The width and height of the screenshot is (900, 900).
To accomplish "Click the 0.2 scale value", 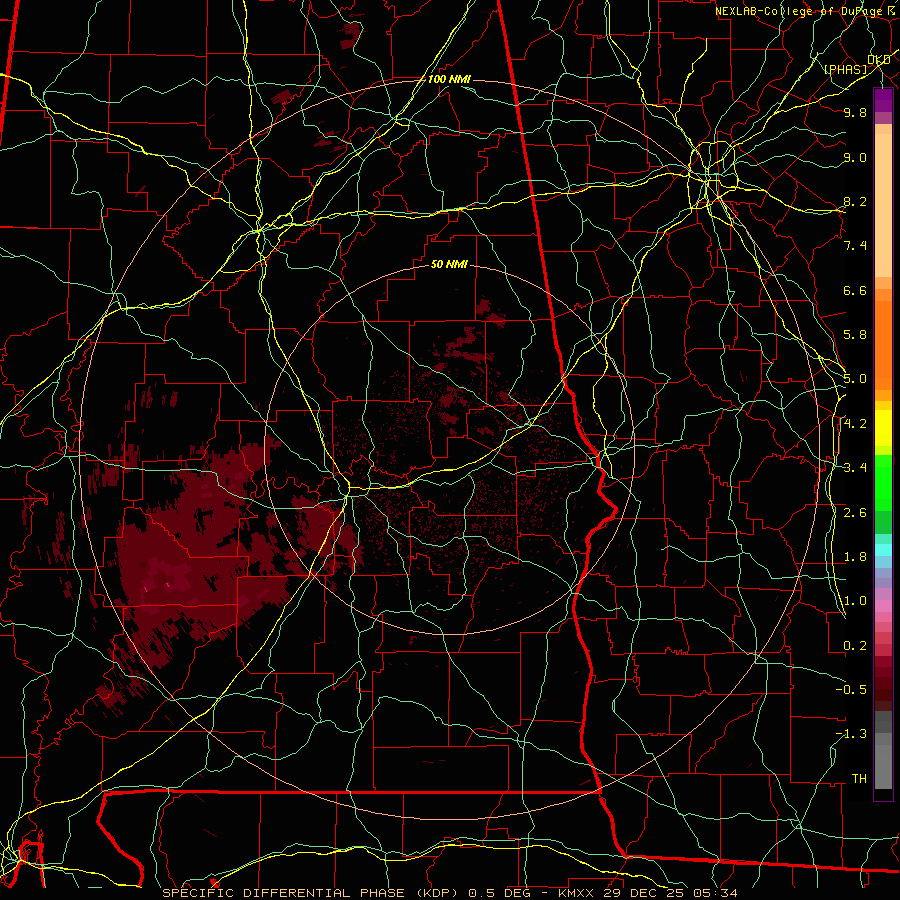I will [855, 646].
